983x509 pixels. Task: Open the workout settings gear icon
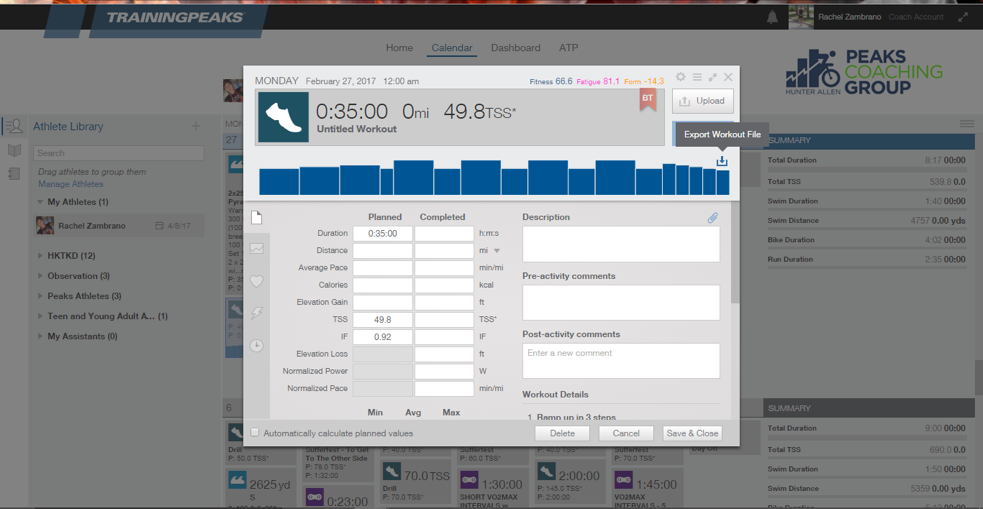pyautogui.click(x=681, y=77)
